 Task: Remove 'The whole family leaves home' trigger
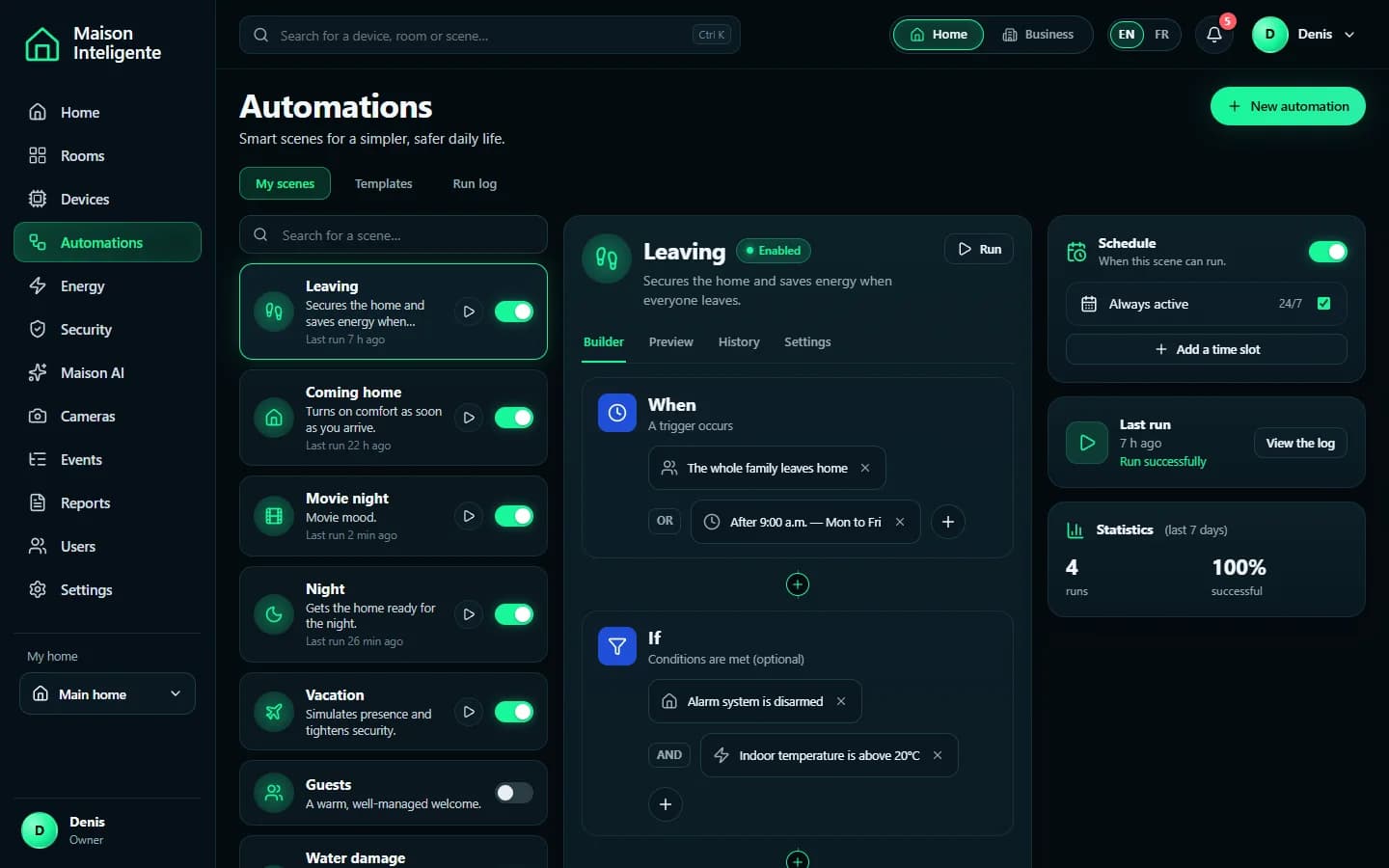tap(865, 468)
